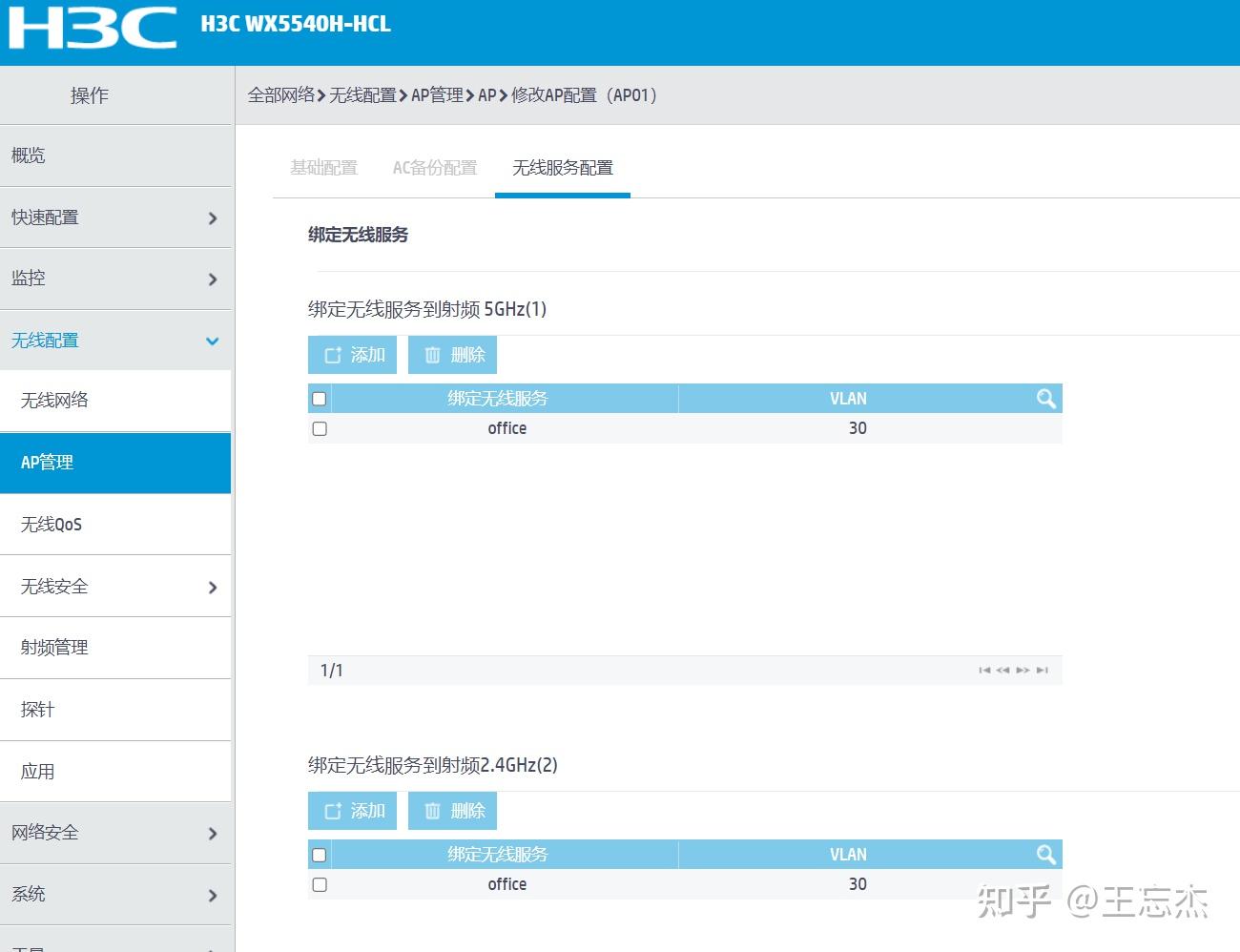Collapse the 无线配置 sidebar section
This screenshot has height=952, width=1240.
click(x=115, y=341)
